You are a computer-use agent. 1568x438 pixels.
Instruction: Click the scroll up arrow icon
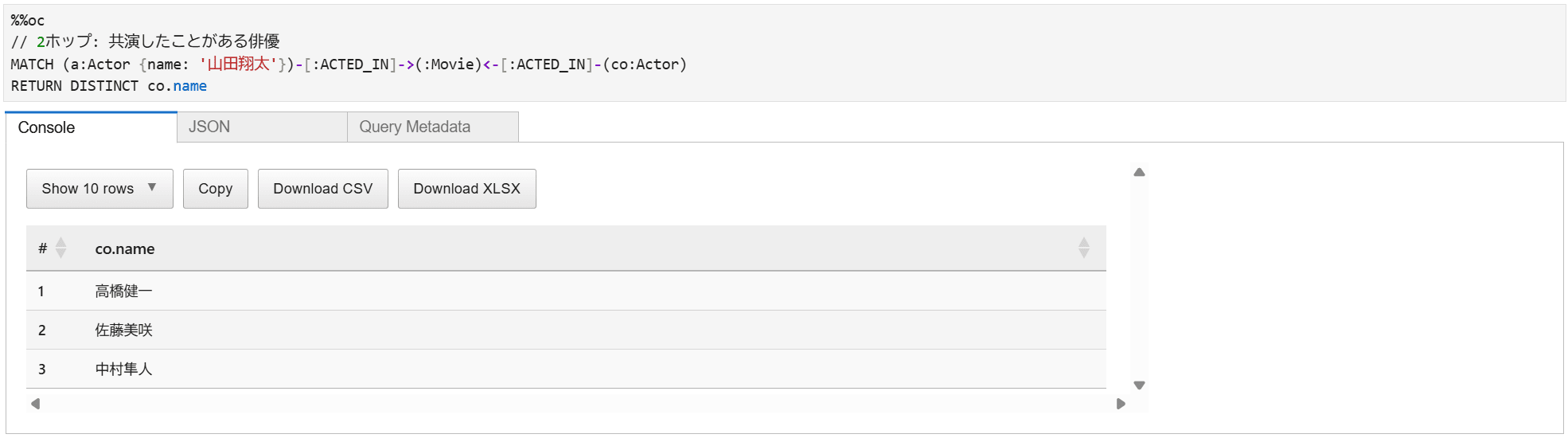1139,172
